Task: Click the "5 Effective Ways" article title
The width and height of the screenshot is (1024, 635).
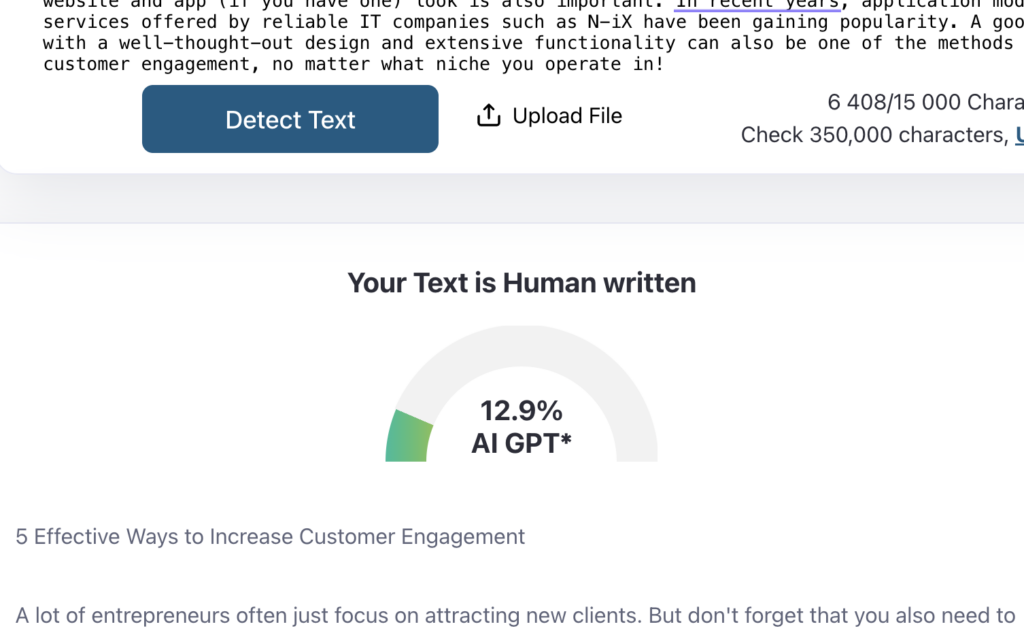Action: point(270,537)
